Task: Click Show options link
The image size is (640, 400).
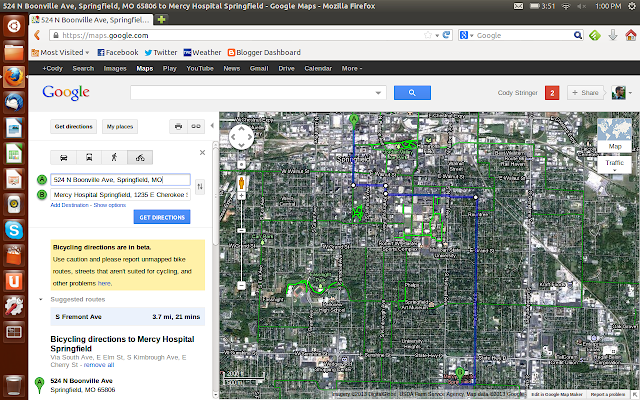Action: pyautogui.click(x=109, y=205)
